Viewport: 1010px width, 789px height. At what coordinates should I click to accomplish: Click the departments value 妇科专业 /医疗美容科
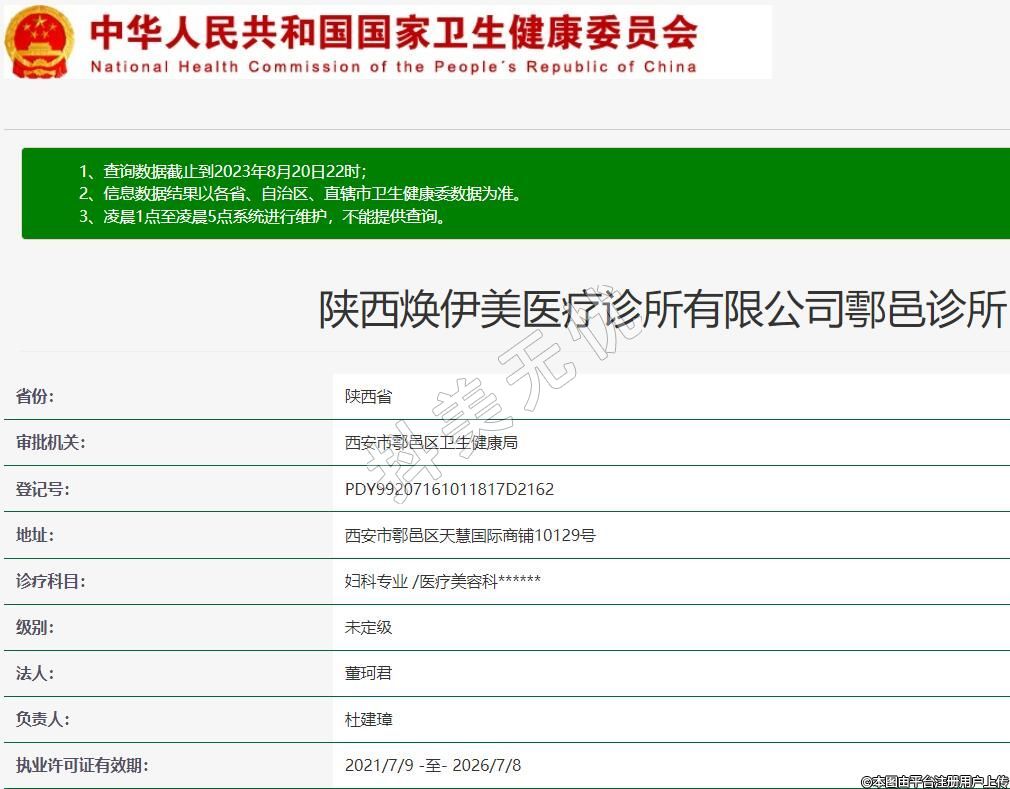click(442, 581)
